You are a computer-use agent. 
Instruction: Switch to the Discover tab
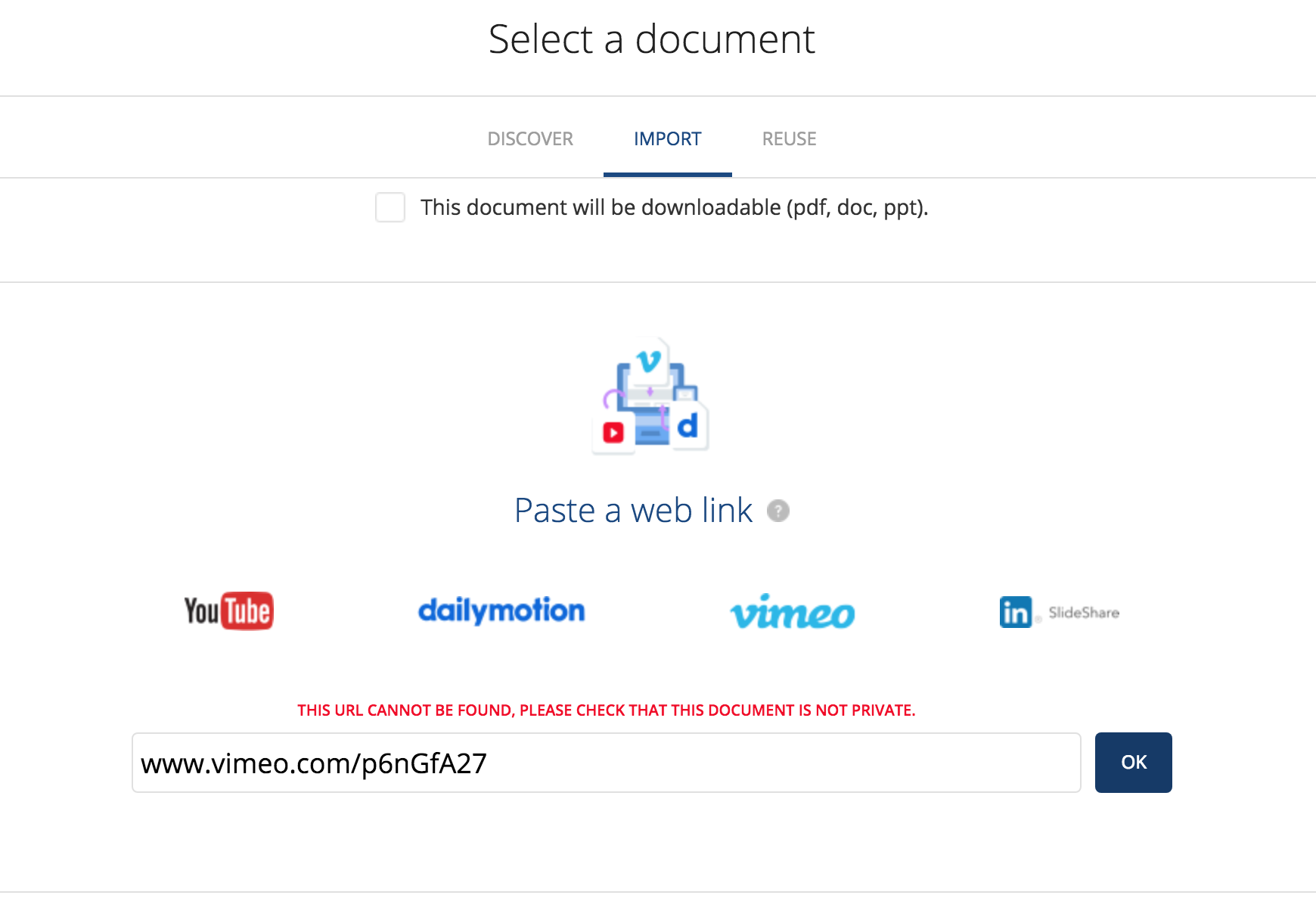pos(530,139)
